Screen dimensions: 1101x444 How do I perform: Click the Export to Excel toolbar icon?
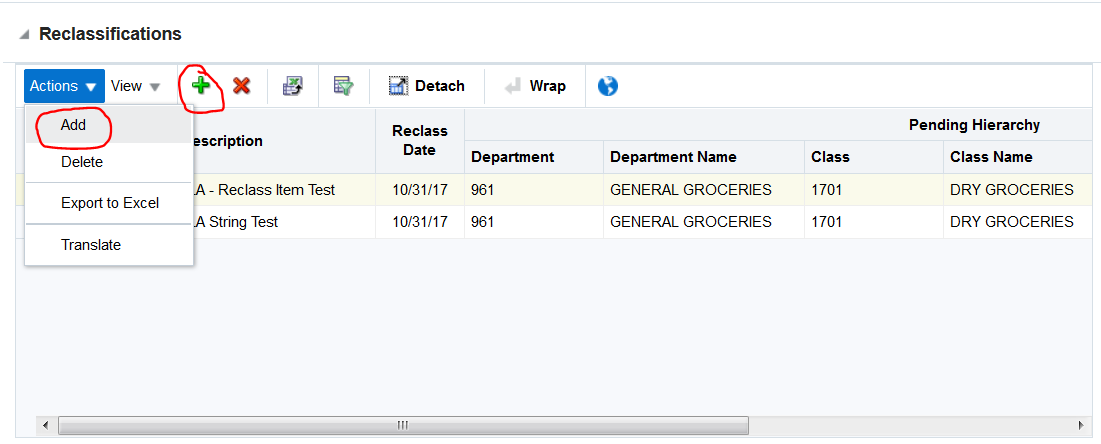pyautogui.click(x=293, y=86)
